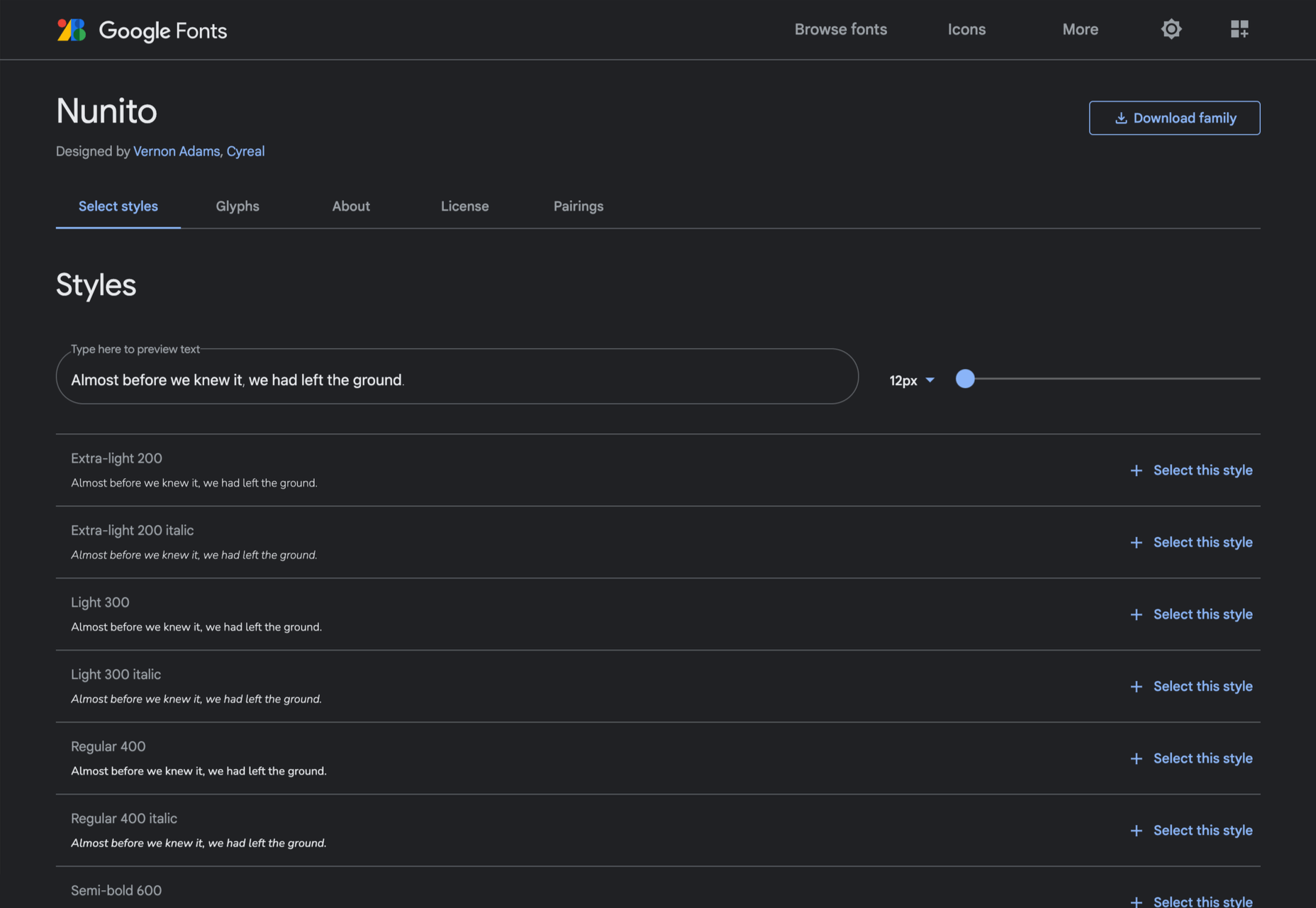This screenshot has width=1316, height=908.
Task: Open the License tab
Action: coord(465,206)
